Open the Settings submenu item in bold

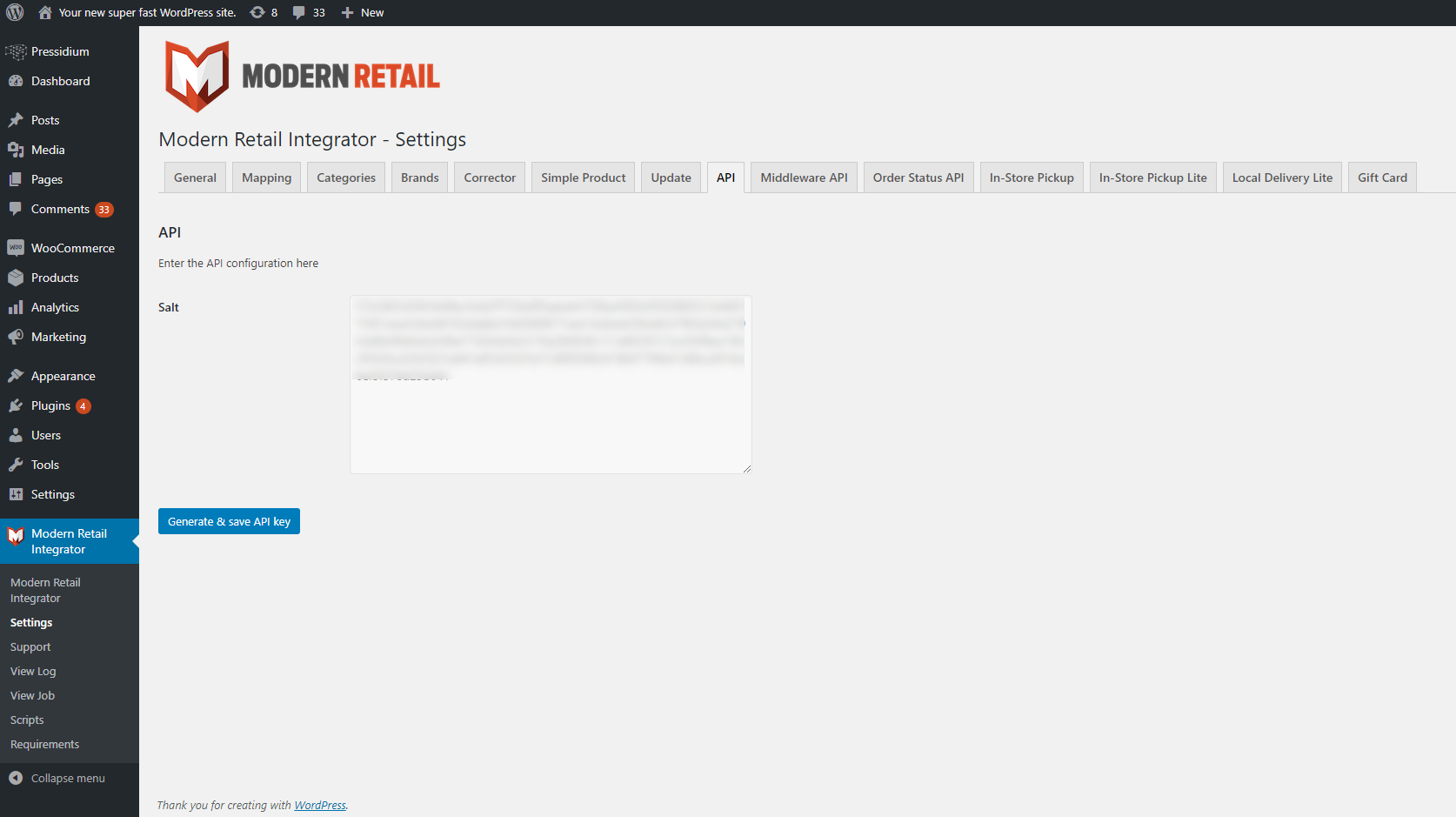(x=31, y=622)
